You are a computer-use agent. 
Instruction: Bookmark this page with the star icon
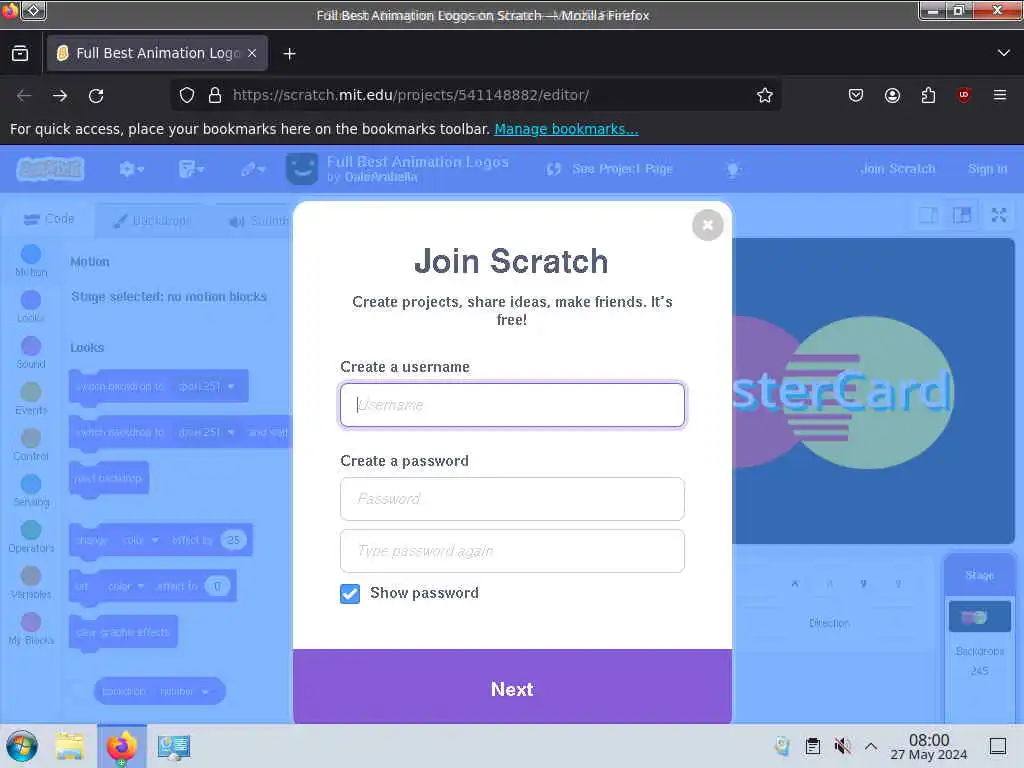(764, 95)
